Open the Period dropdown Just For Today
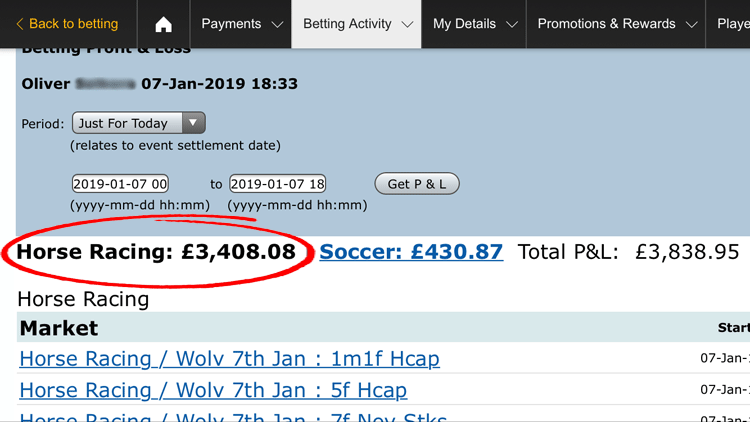Image resolution: width=750 pixels, height=422 pixels. pyautogui.click(x=139, y=124)
